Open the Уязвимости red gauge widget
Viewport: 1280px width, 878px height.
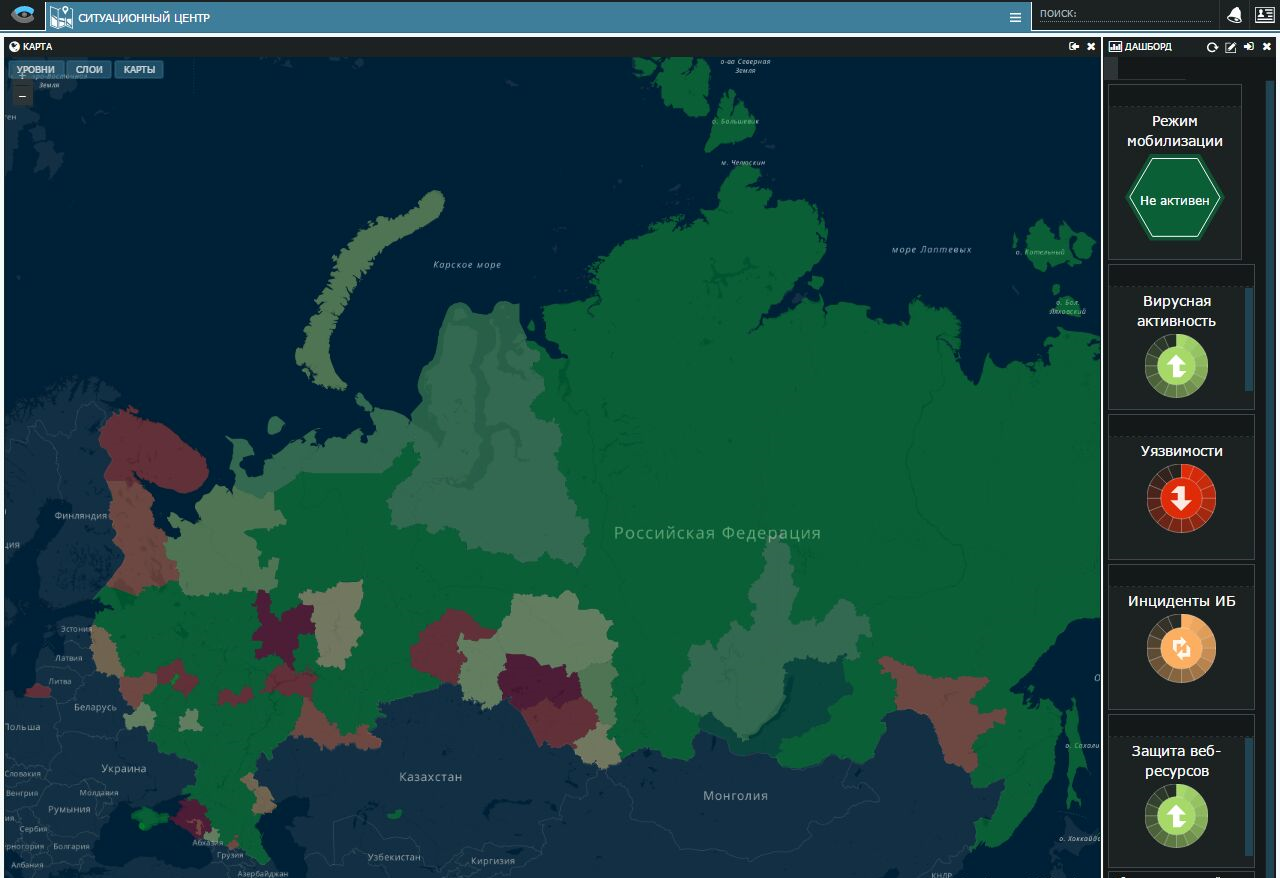tap(1181, 497)
